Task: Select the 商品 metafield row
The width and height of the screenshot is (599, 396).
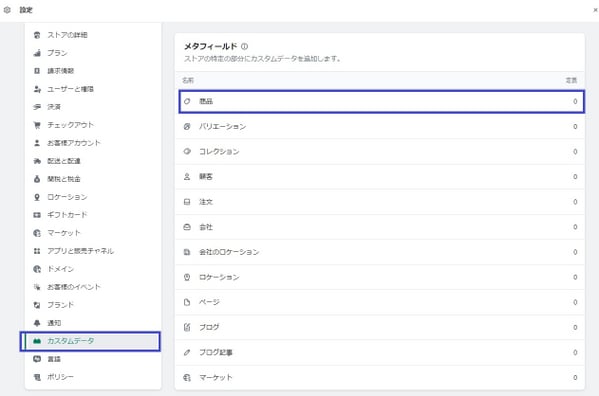Action: pyautogui.click(x=381, y=102)
